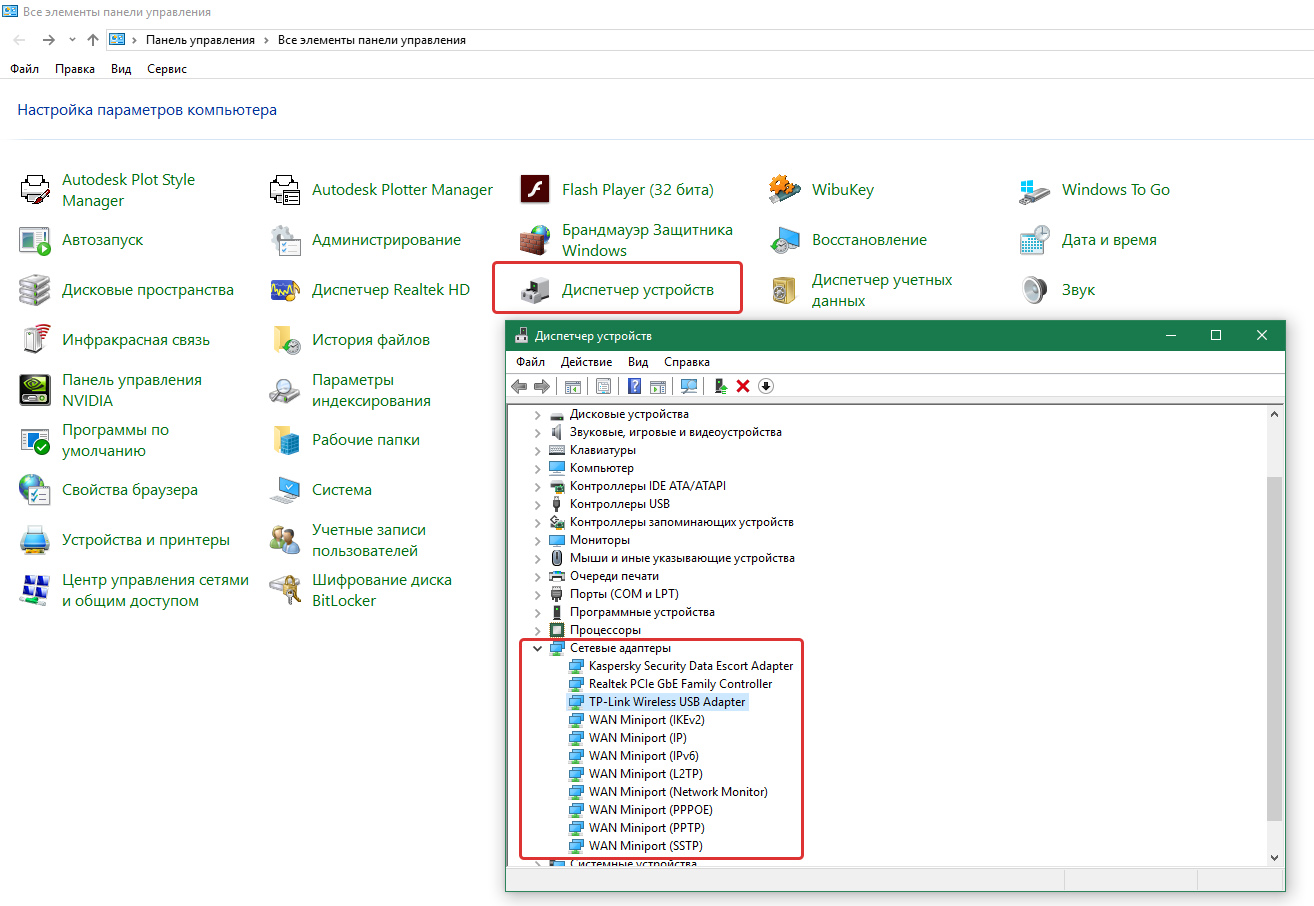1314x906 pixels.
Task: Expand Контроллеры USB node
Action: tap(538, 504)
